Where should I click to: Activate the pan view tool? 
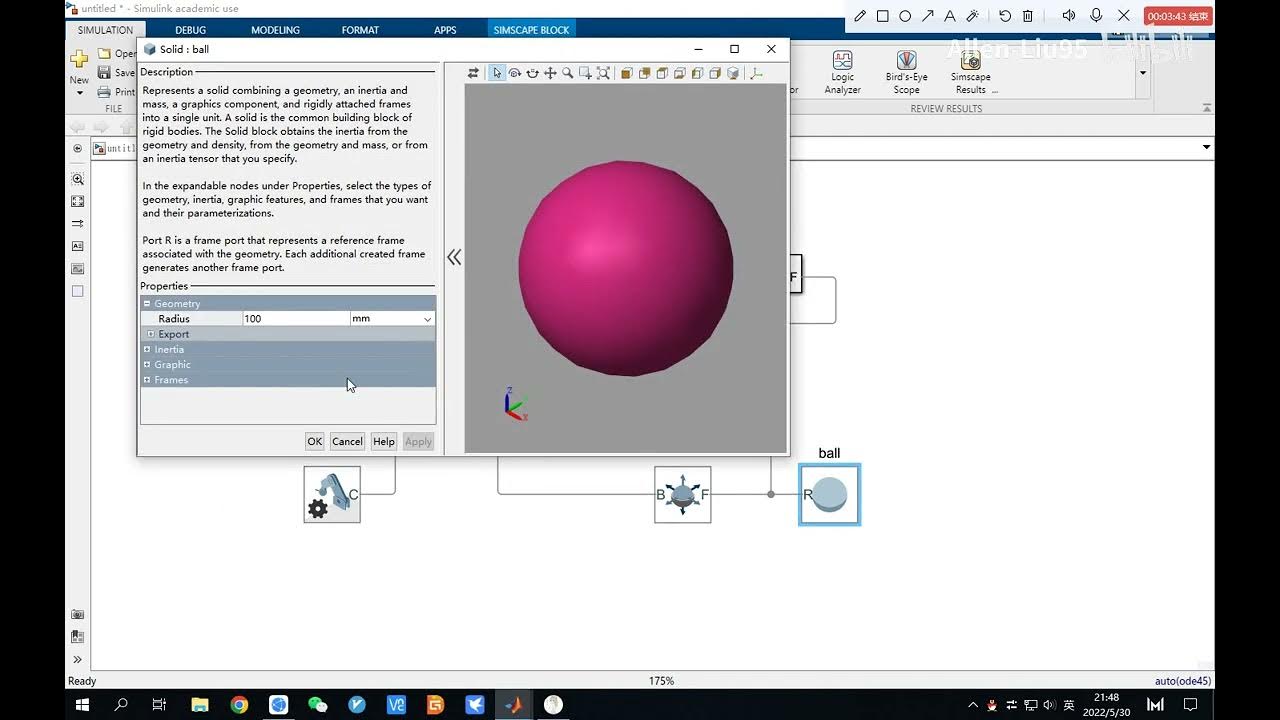click(550, 73)
